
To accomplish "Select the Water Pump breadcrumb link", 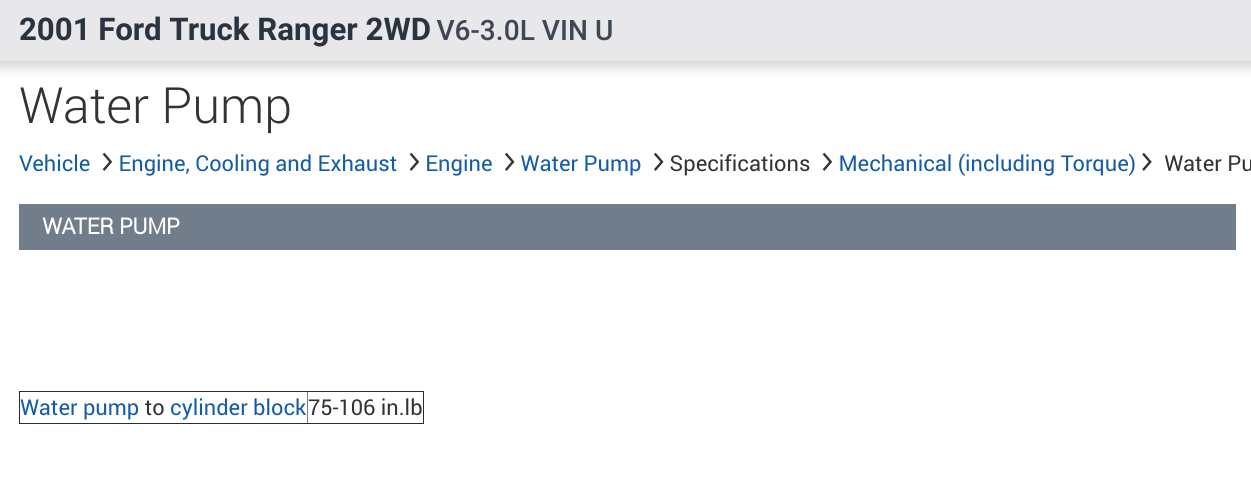I will point(580,164).
